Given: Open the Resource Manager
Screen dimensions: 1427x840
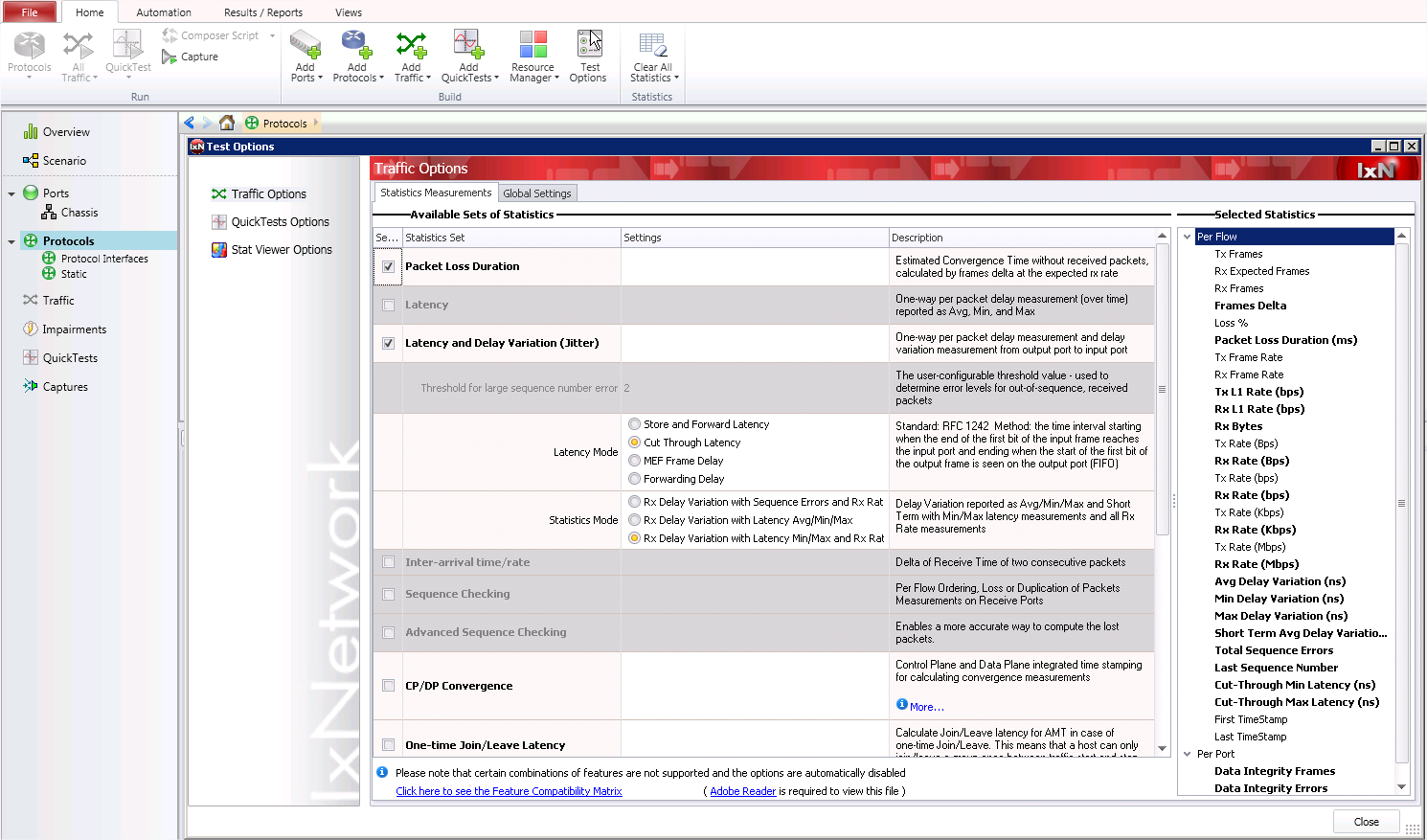Looking at the screenshot, I should [x=532, y=56].
